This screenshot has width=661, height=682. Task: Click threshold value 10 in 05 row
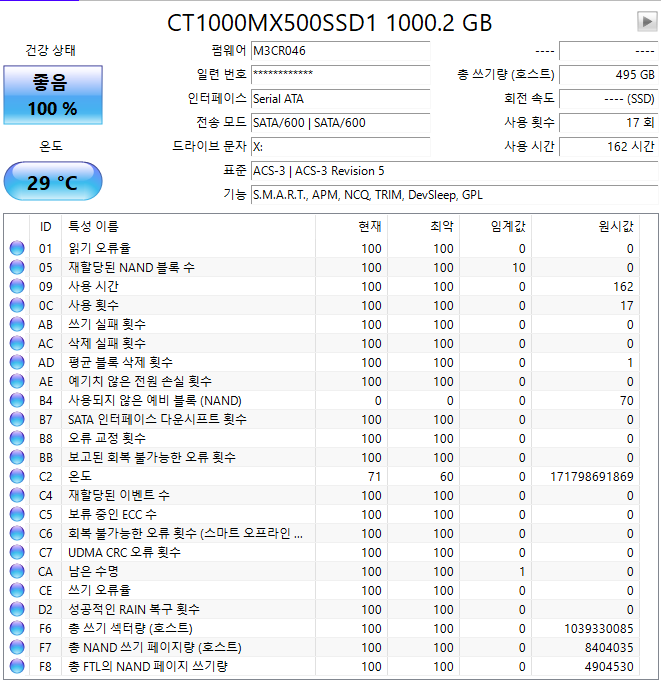click(x=519, y=268)
